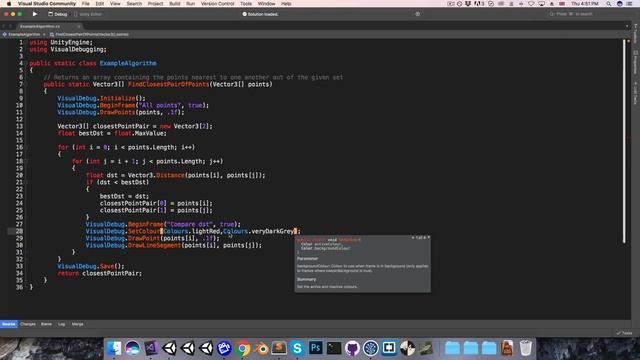This screenshot has width=640, height=360.
Task: Open the Search menu
Action: click(x=134, y=4)
